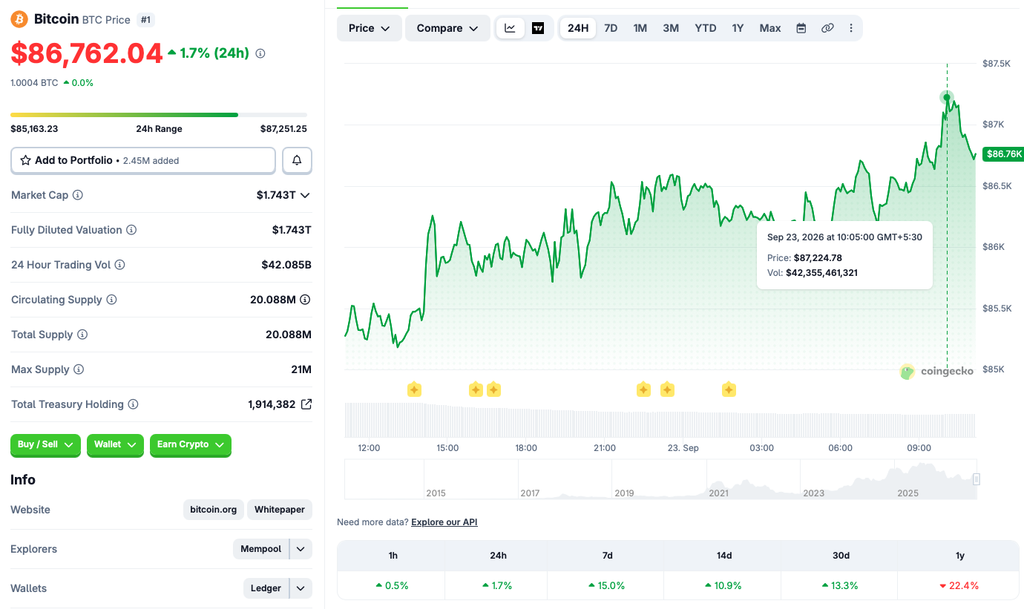Expand the Explorers dropdown arrow

300,549
